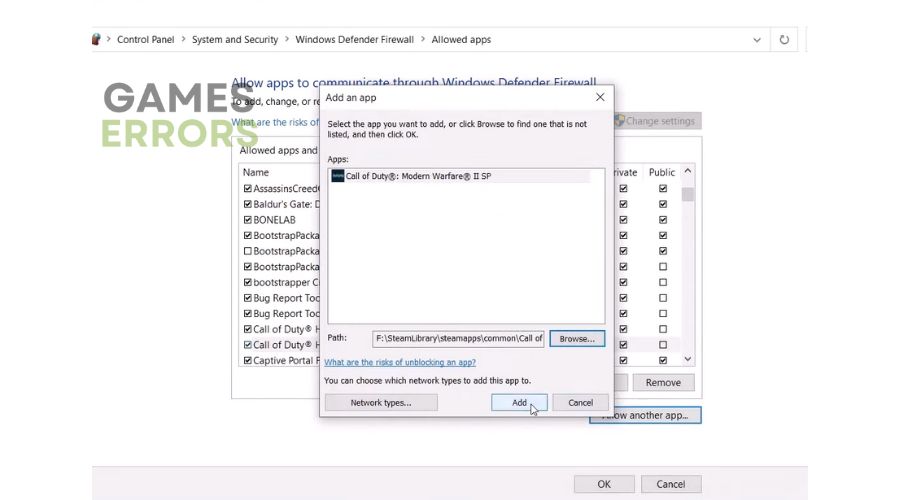Click Allow another app button
Image resolution: width=900 pixels, height=500 pixels.
645,415
